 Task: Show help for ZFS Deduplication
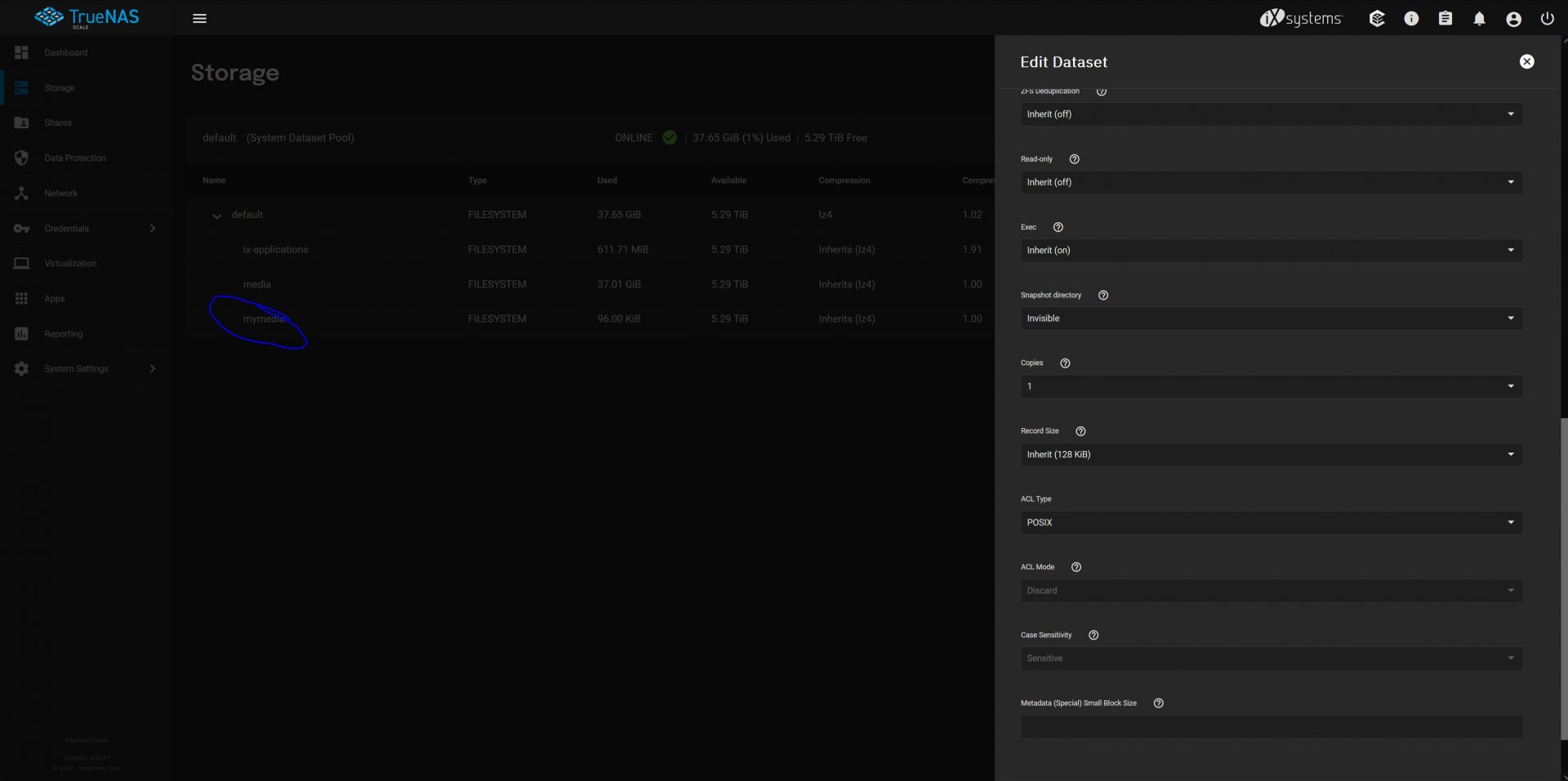coord(1101,91)
